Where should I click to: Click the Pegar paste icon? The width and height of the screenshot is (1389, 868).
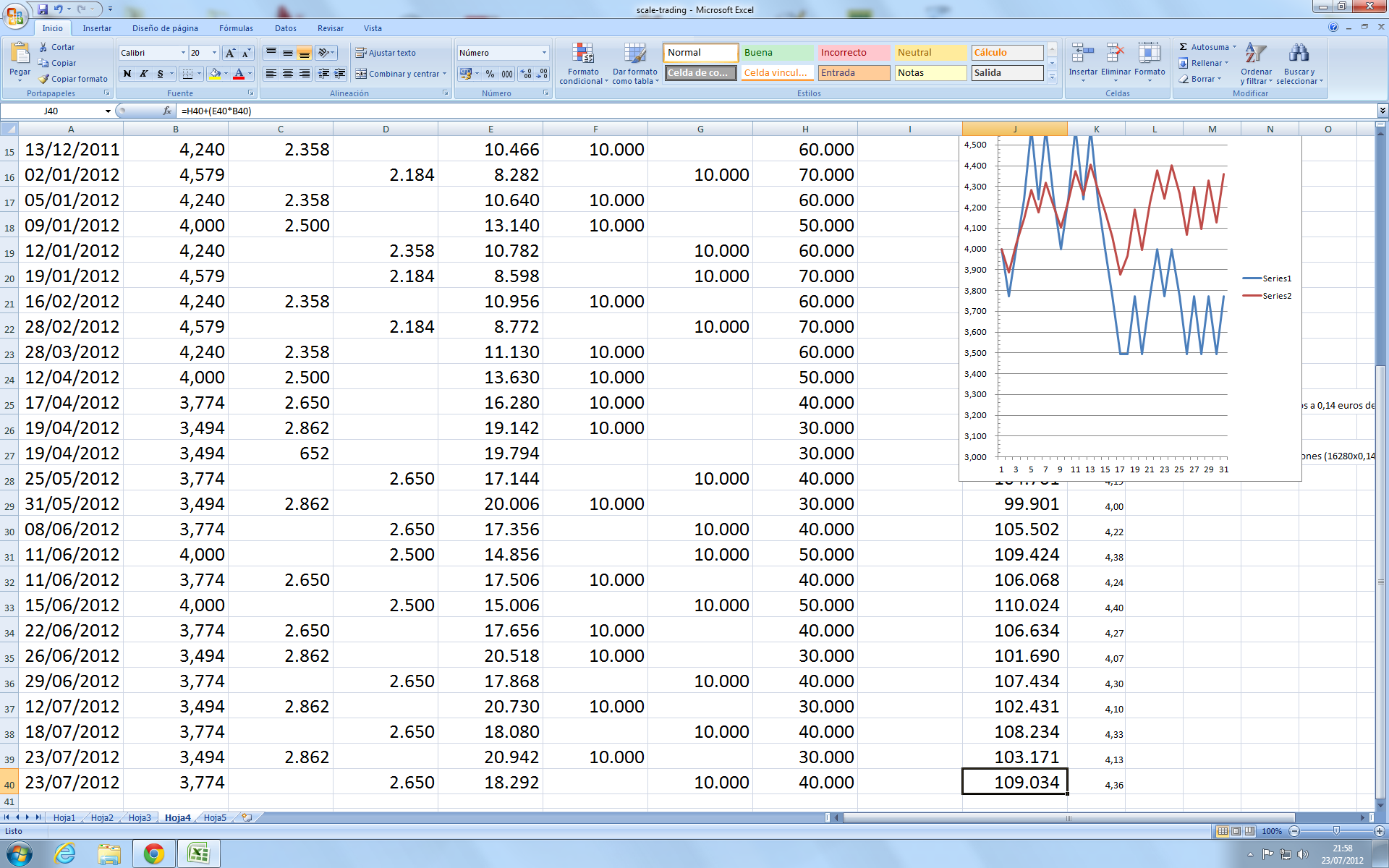click(x=20, y=55)
